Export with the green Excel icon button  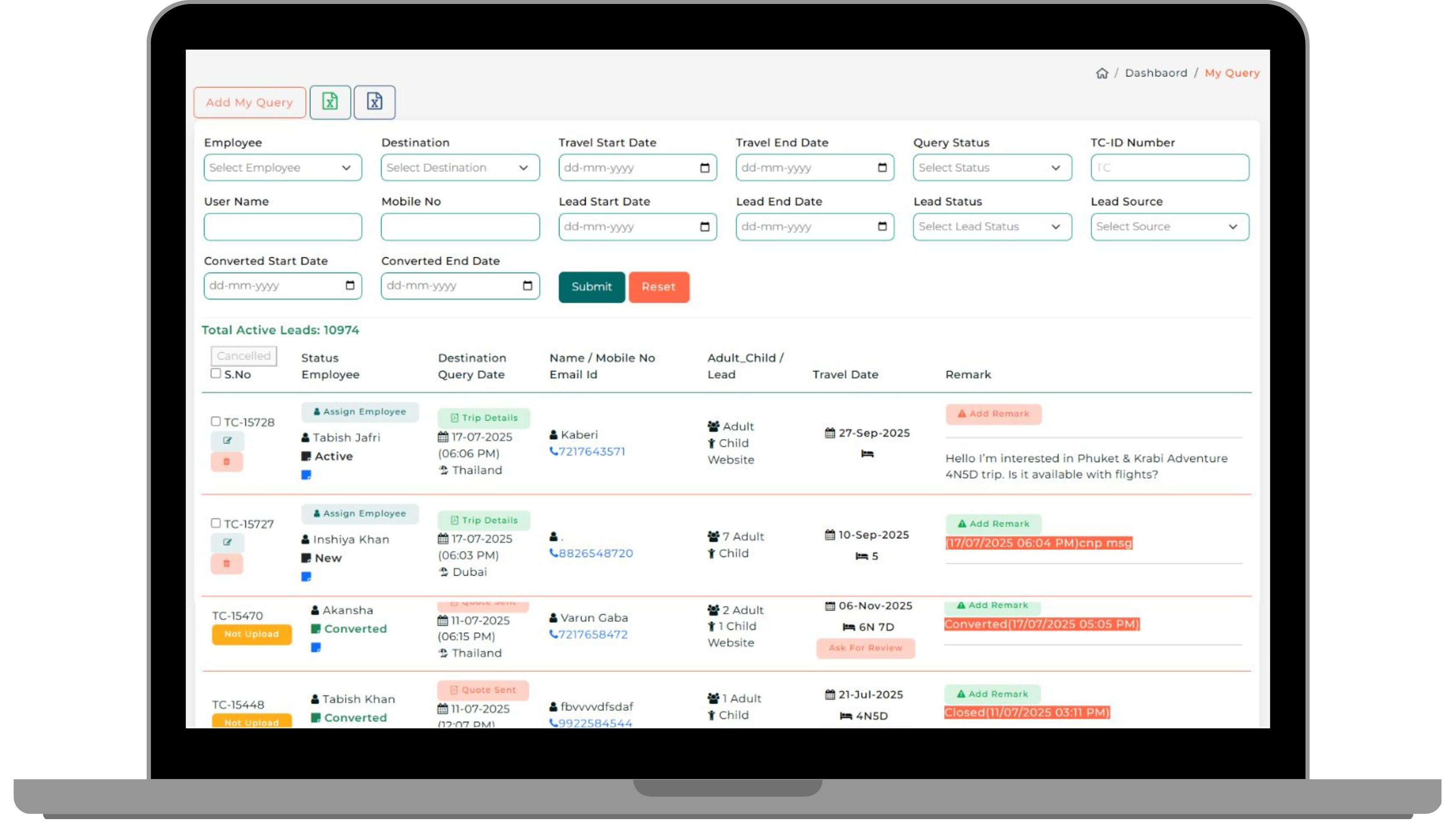coord(330,102)
